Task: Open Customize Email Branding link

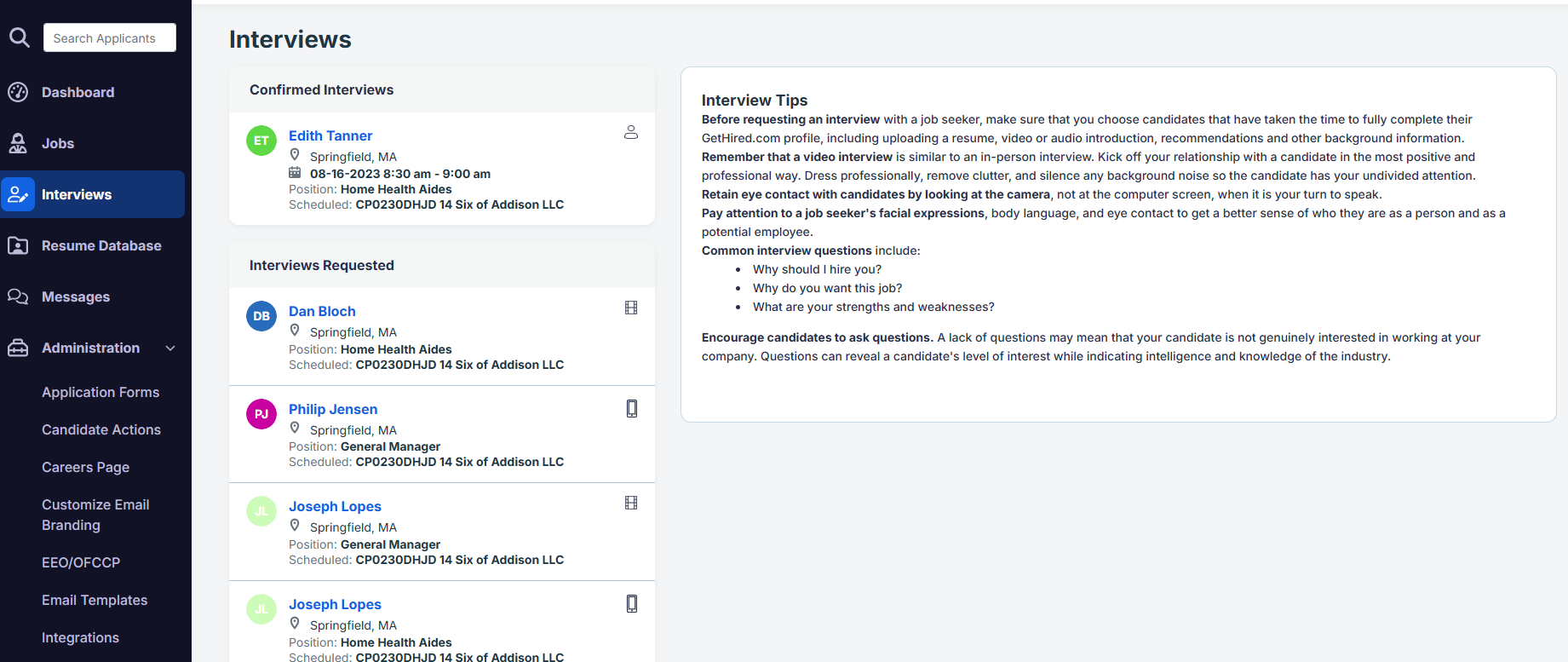Action: point(95,515)
